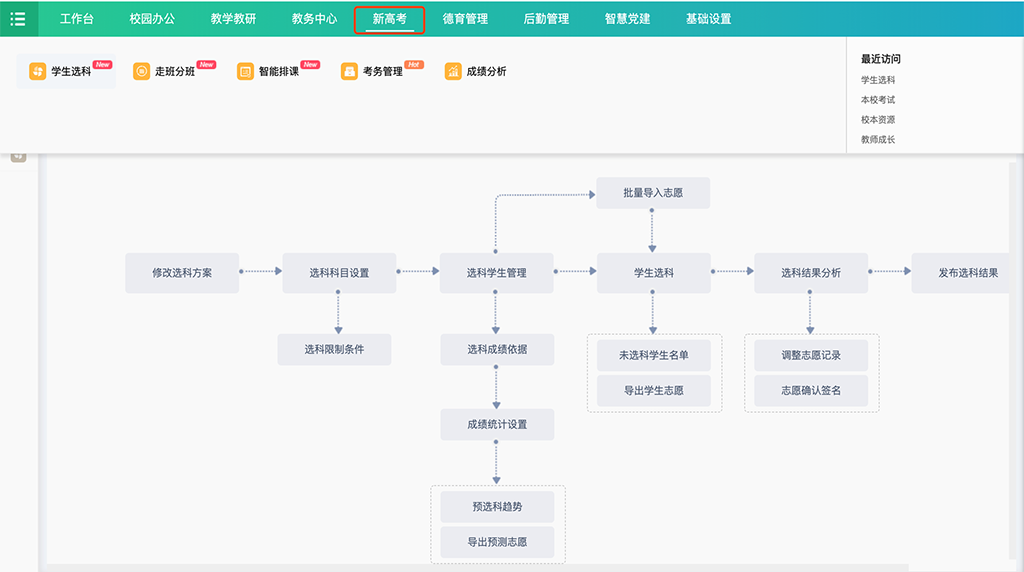Screen dimensions: 1024x572
Task: Select the 德育管理 menu item
Action: pyautogui.click(x=465, y=19)
